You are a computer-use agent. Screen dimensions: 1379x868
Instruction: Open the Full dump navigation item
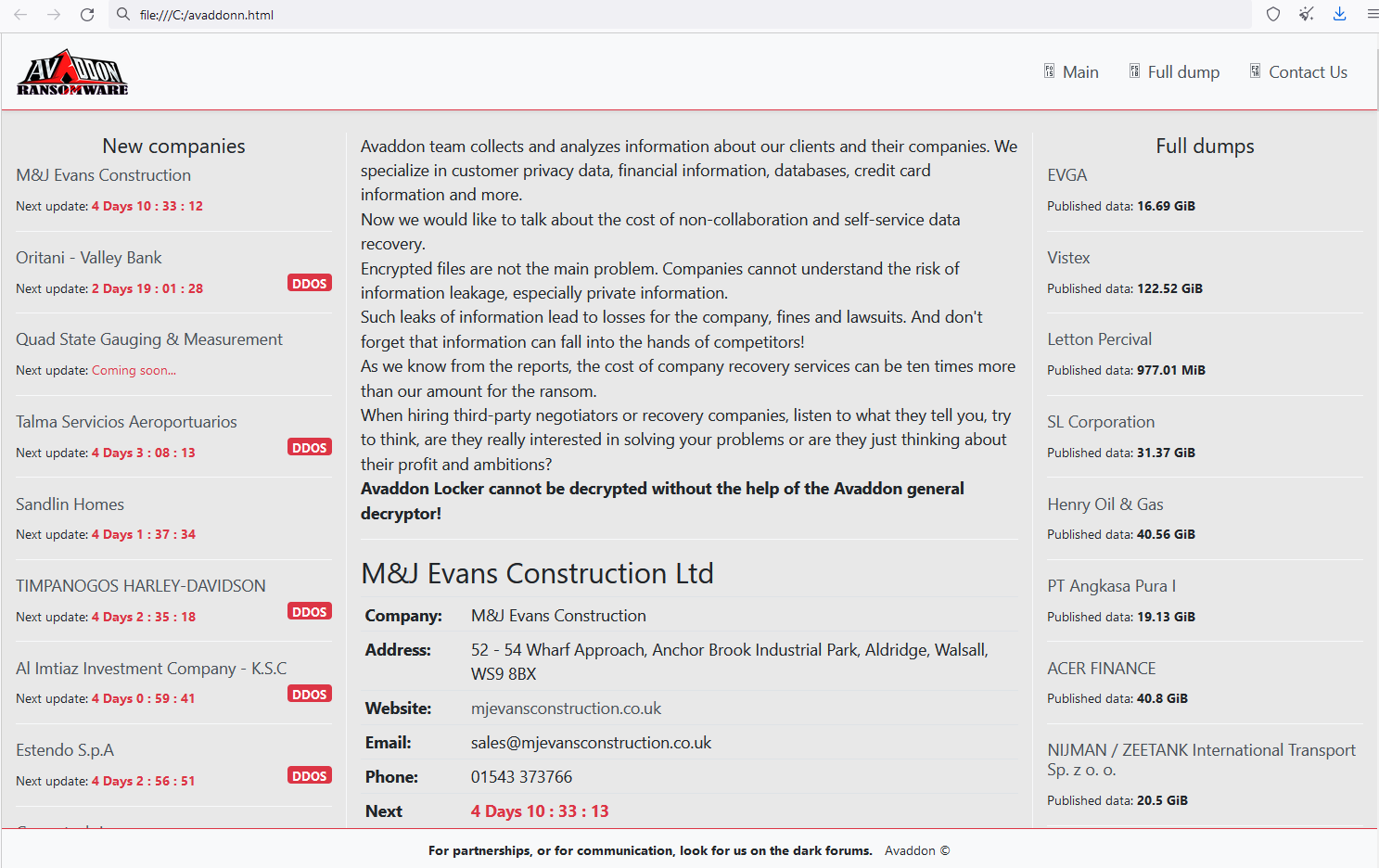(1174, 72)
